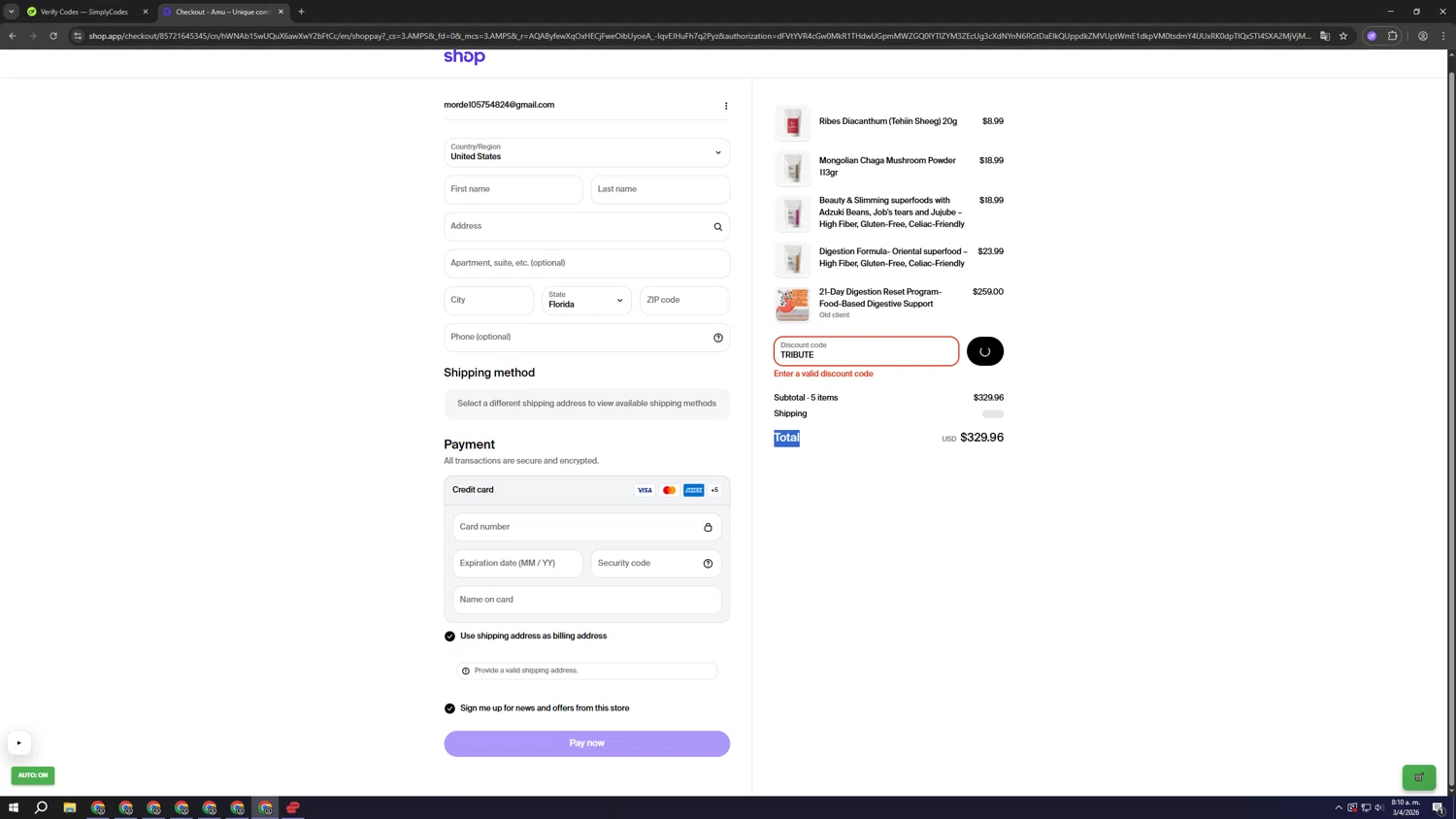Click the Pay now button
Viewport: 1456px width, 819px height.
click(586, 743)
